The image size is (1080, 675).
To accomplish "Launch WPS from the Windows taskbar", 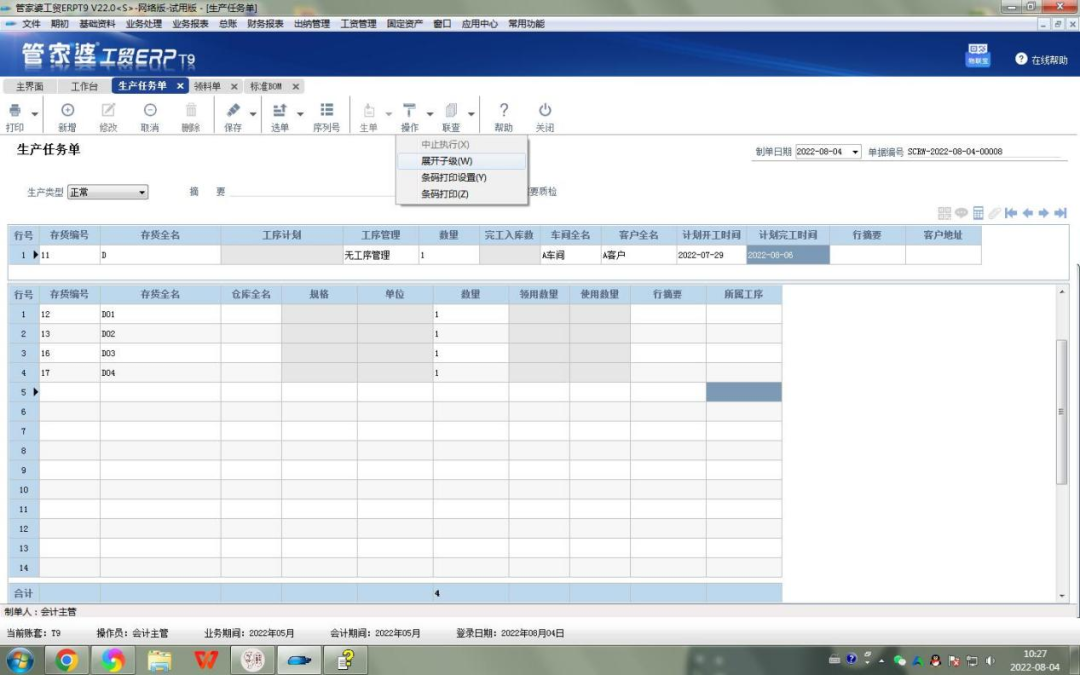I will click(x=206, y=660).
